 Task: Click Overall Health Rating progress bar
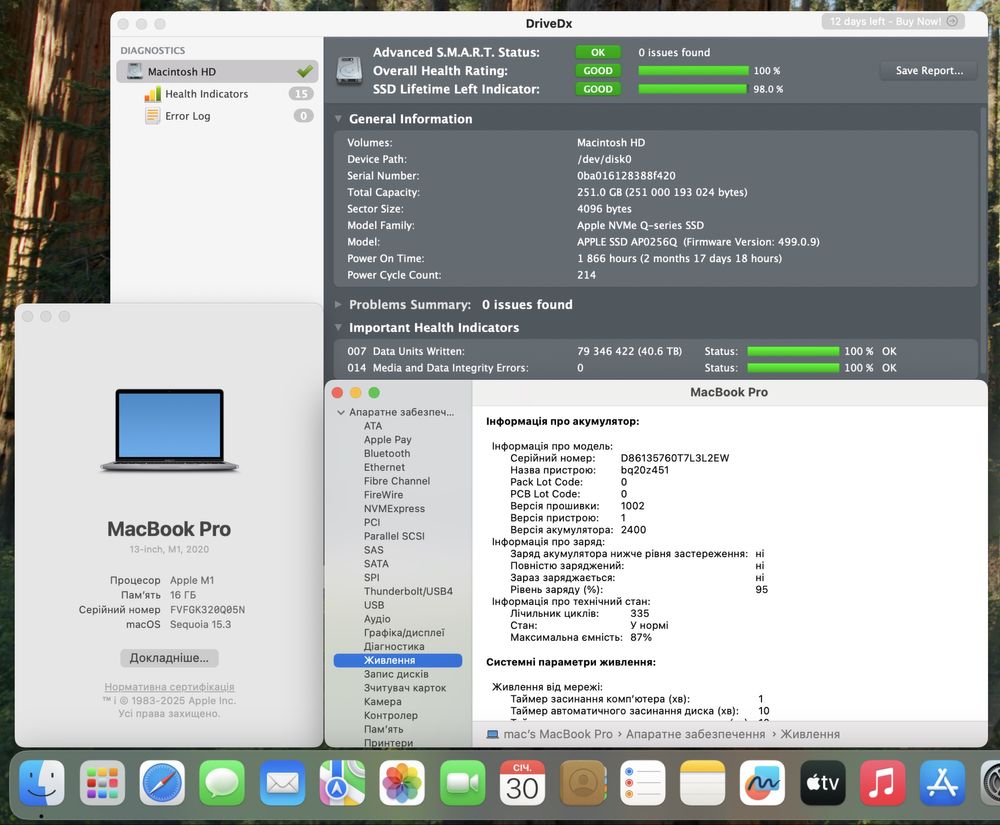[693, 71]
